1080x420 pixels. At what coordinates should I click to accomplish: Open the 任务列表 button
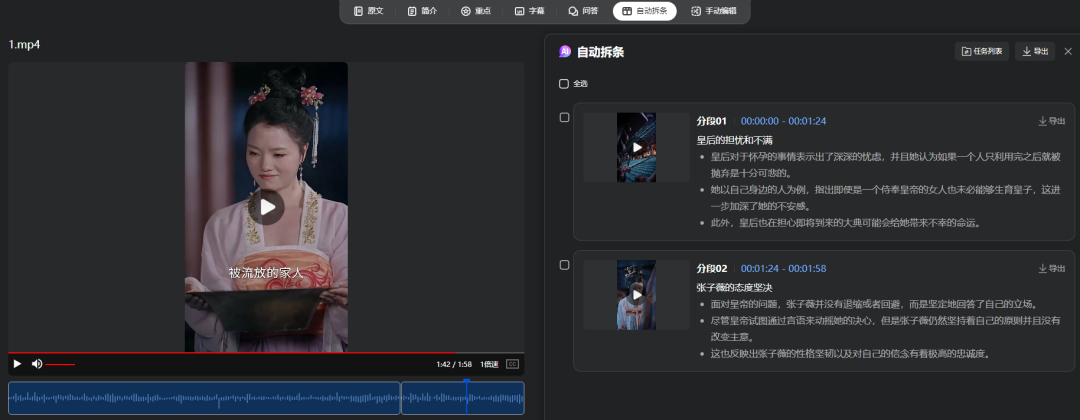click(x=982, y=51)
